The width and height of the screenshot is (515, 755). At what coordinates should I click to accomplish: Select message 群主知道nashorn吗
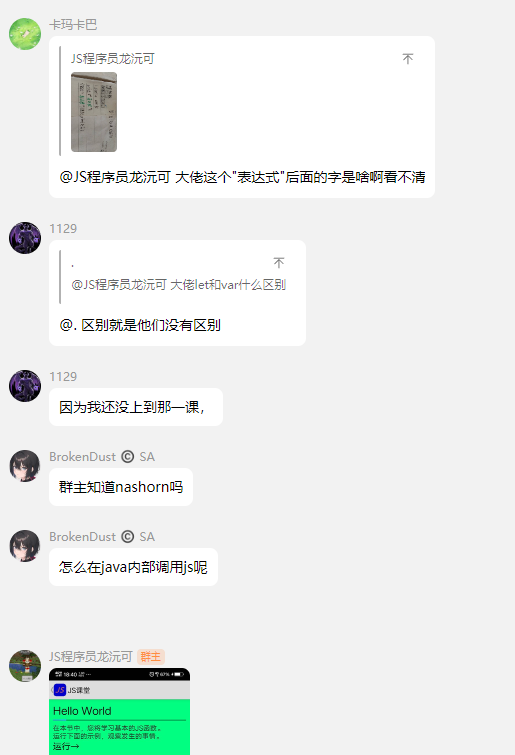point(121,487)
